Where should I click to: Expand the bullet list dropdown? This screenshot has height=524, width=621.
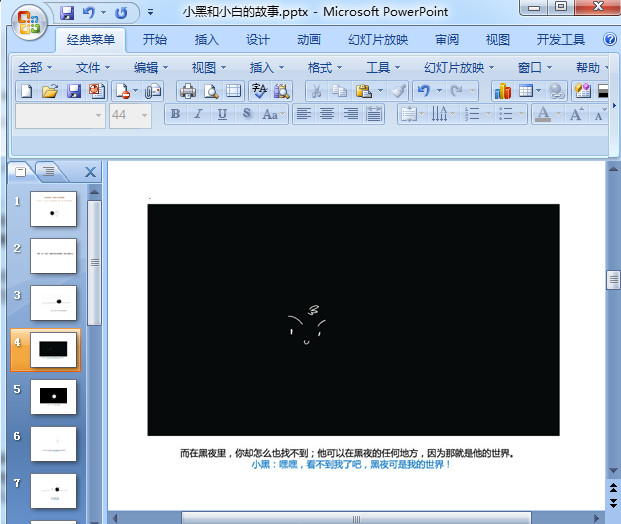point(522,114)
